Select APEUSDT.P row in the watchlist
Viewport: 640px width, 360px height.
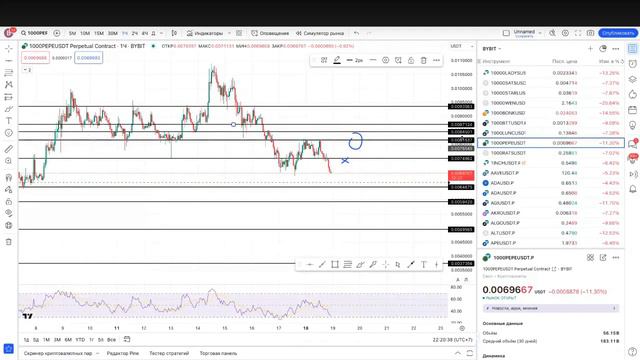[x=551, y=243]
